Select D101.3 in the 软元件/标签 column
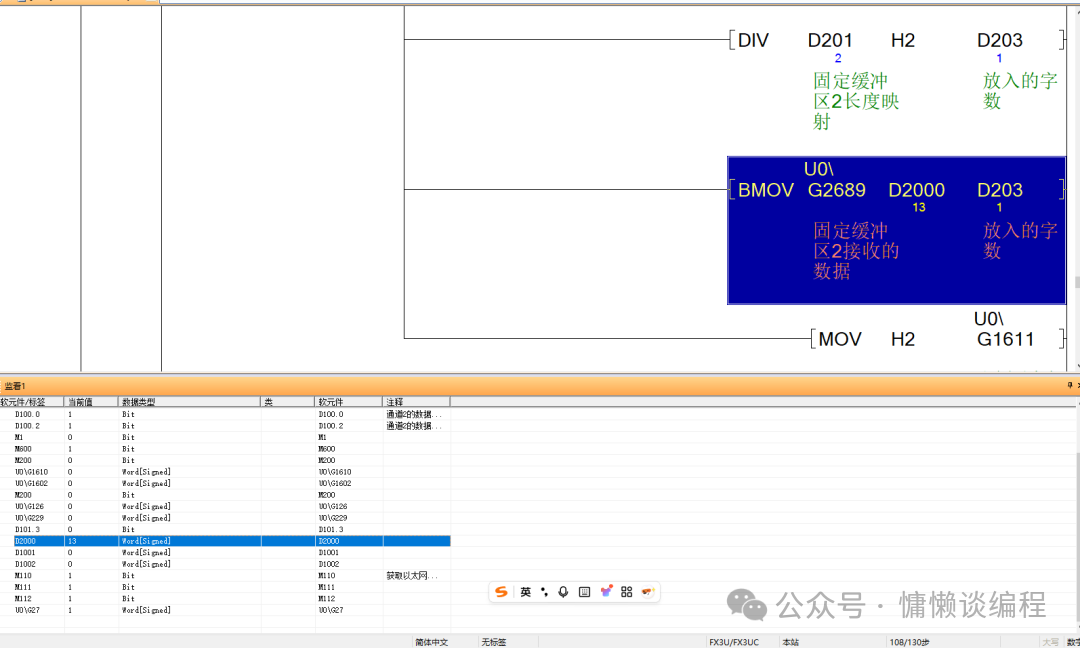The image size is (1080, 648). point(28,530)
